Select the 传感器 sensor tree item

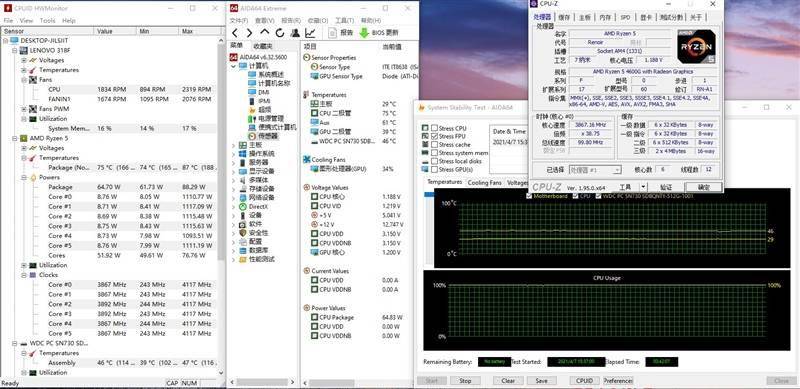pos(263,136)
